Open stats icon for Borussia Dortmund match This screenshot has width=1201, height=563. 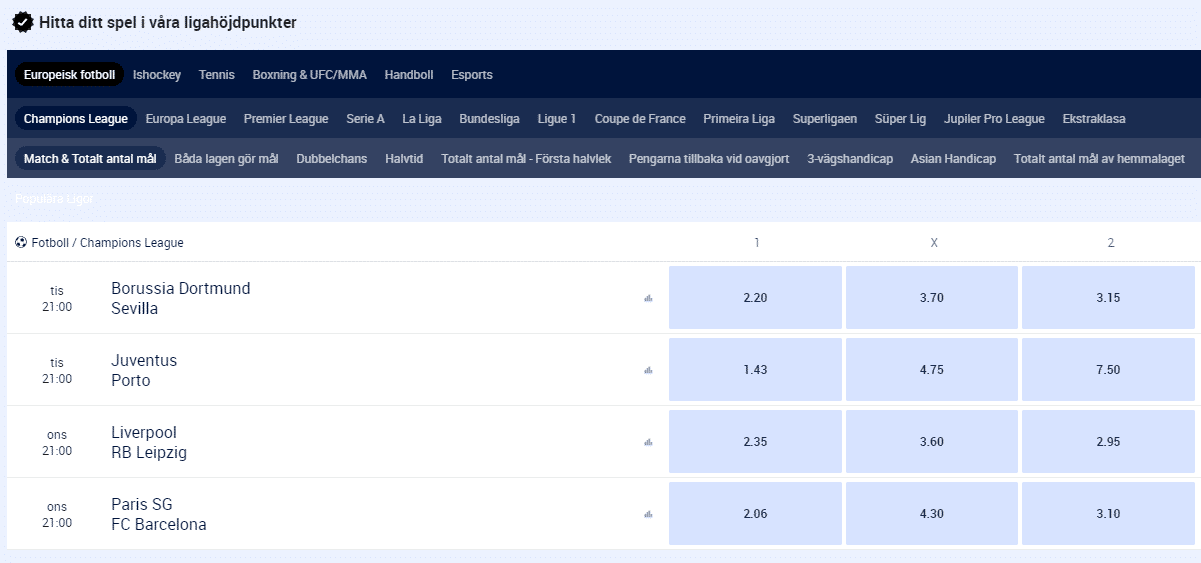point(648,298)
